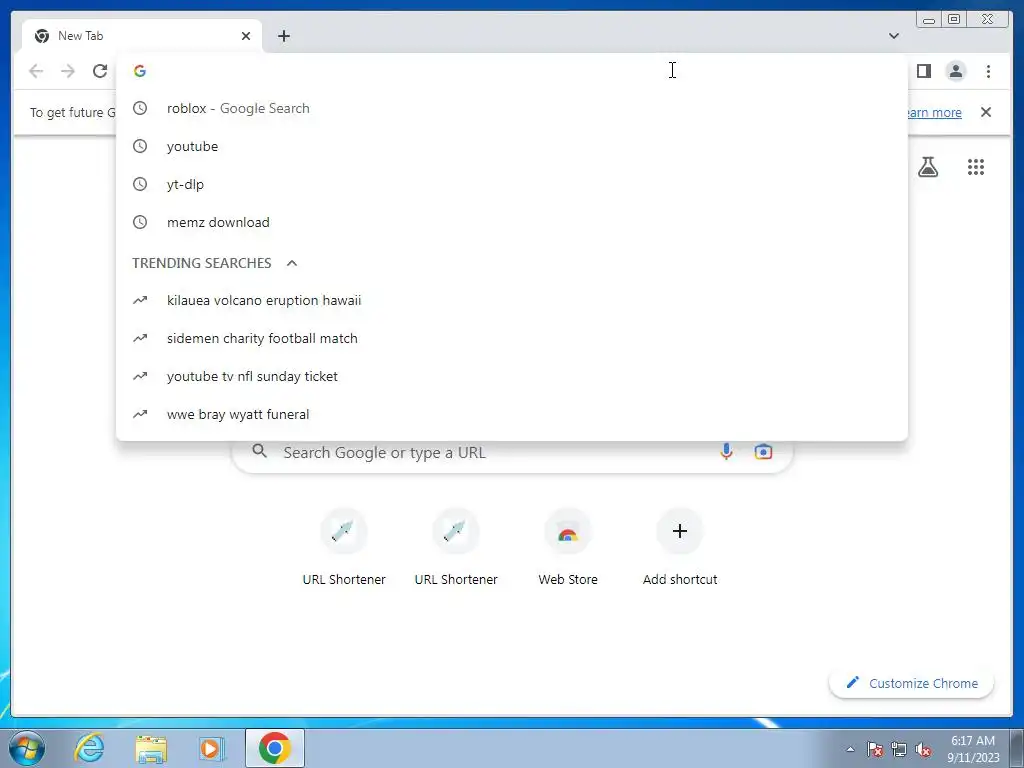Open clock showing 6:17 AM
The height and width of the screenshot is (768, 1024).
point(973,749)
